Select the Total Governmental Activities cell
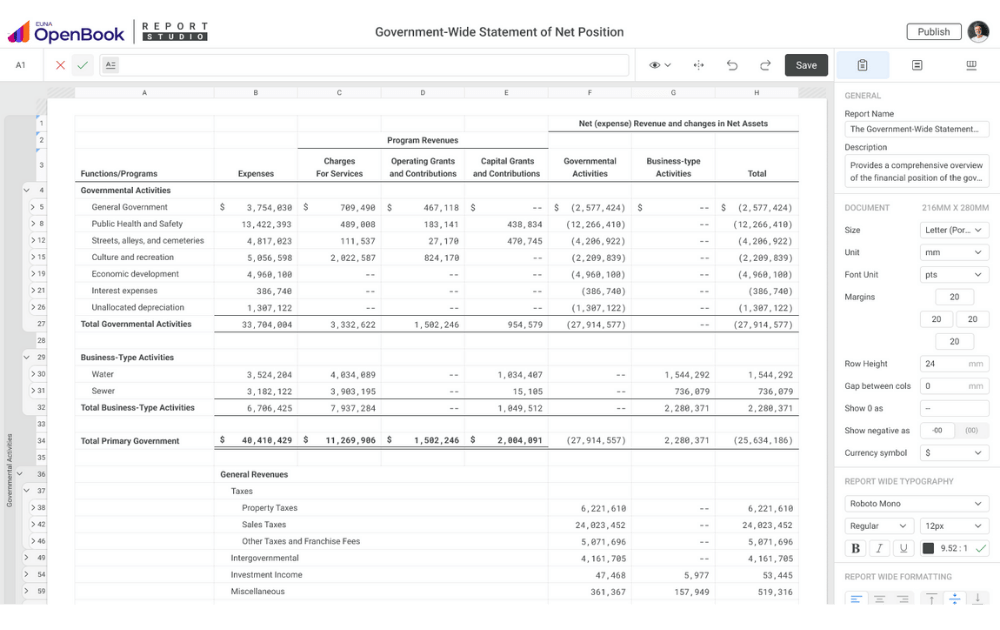The width and height of the screenshot is (1000, 630). [144, 324]
